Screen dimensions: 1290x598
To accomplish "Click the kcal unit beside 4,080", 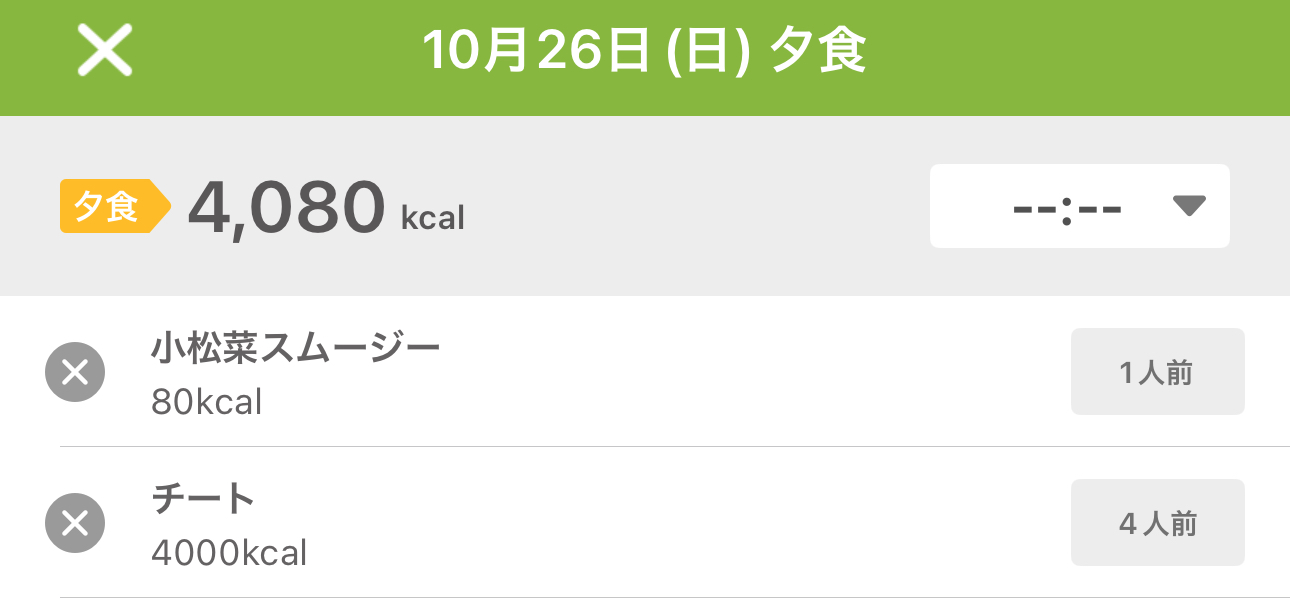I will pyautogui.click(x=433, y=217).
